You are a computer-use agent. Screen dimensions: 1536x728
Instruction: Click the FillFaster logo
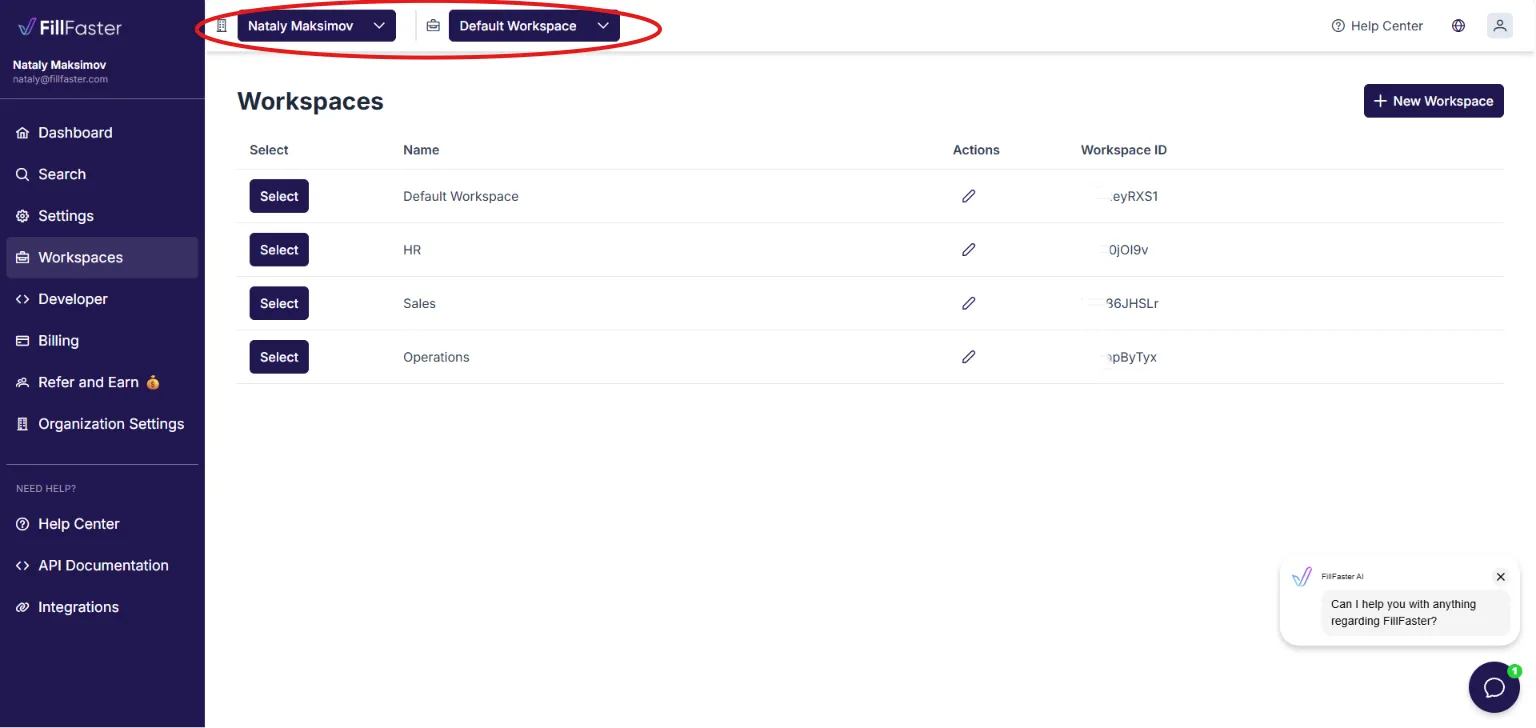click(x=70, y=27)
